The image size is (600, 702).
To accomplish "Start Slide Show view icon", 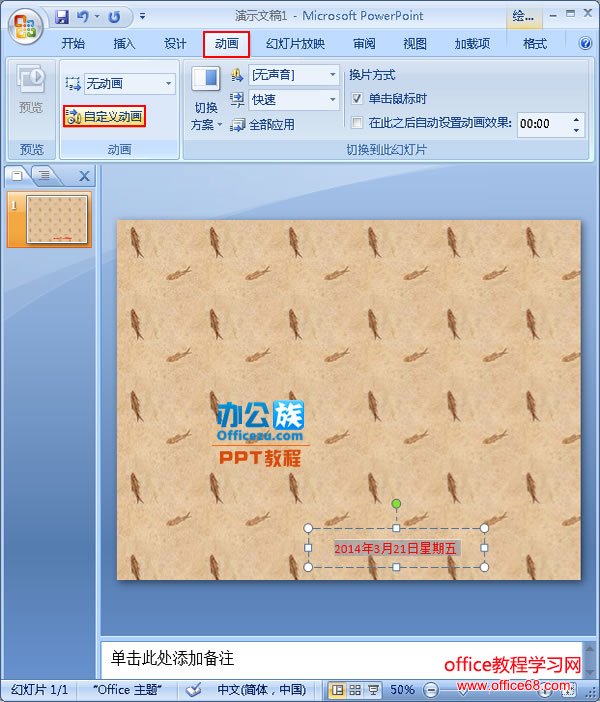I will point(373,690).
